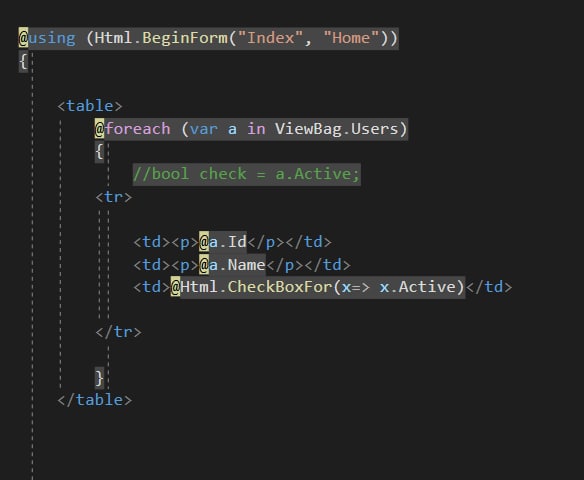
Task: Place cursor on "Index" string literal
Action: 270,38
